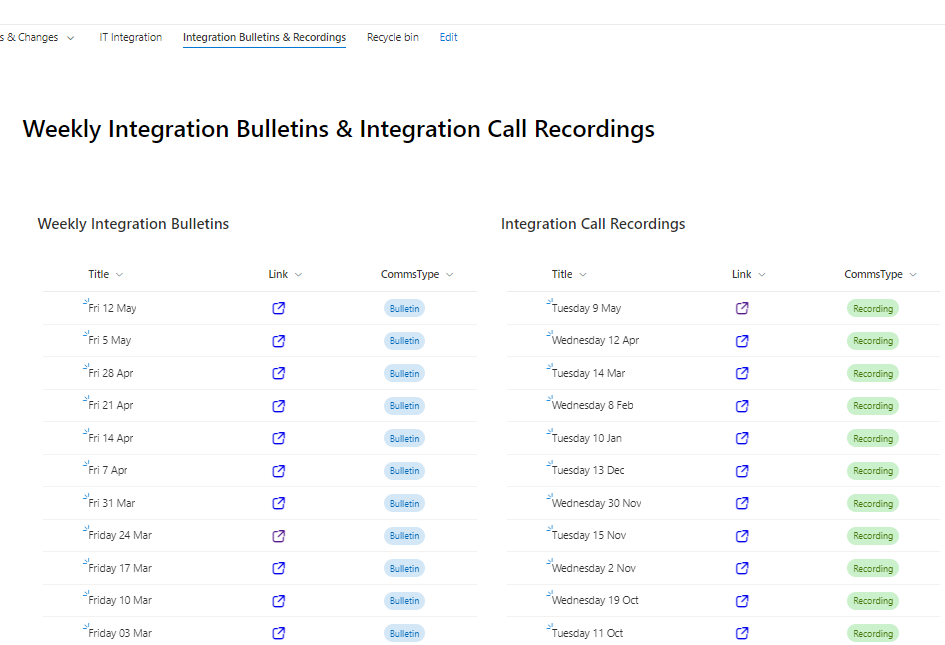Open the Fri 5 May bulletin title
945x645 pixels.
pyautogui.click(x=110, y=341)
